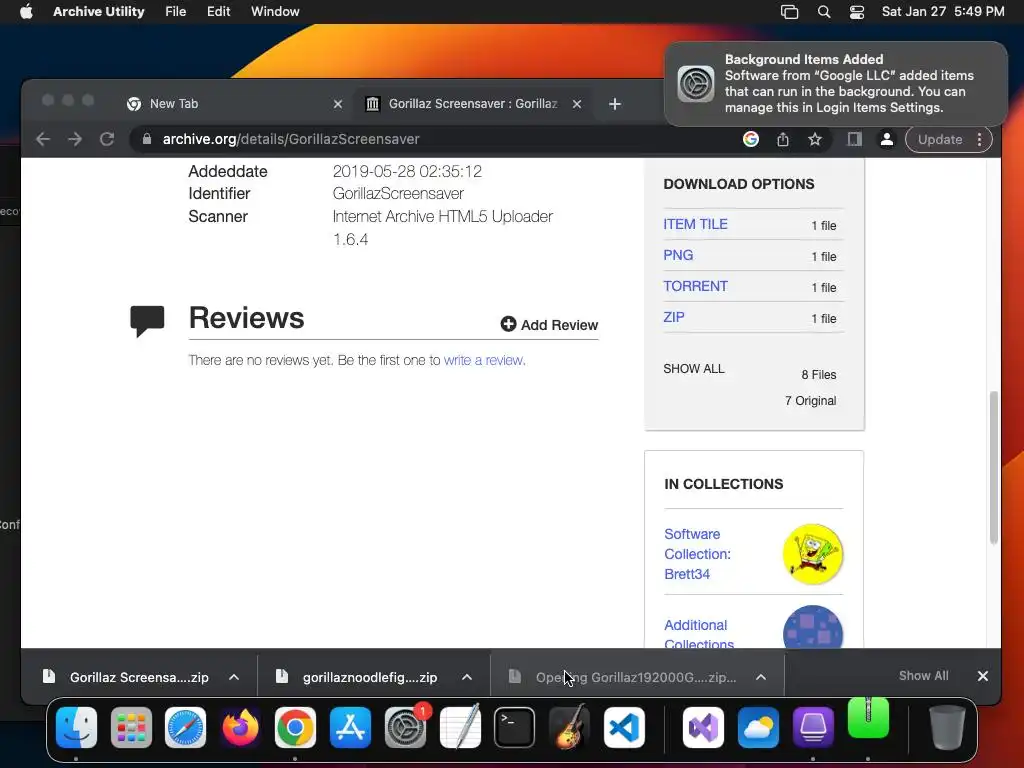Click the Additional Collections purple thumbnail
The width and height of the screenshot is (1024, 768).
coord(813,627)
